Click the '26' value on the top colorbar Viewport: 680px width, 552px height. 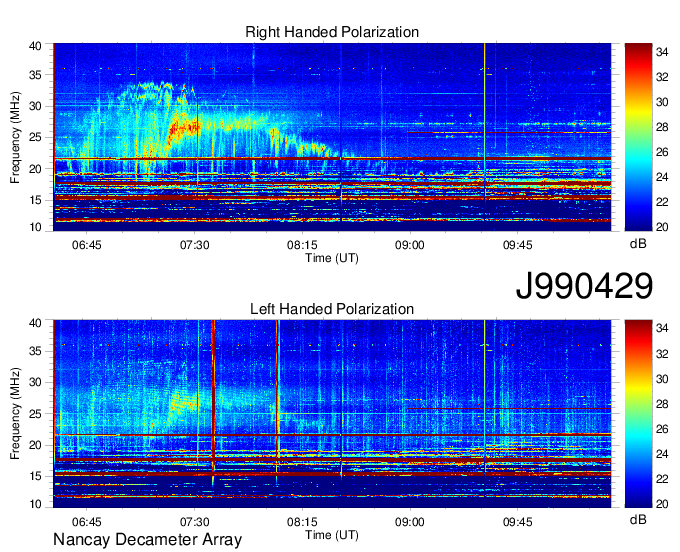(662, 152)
